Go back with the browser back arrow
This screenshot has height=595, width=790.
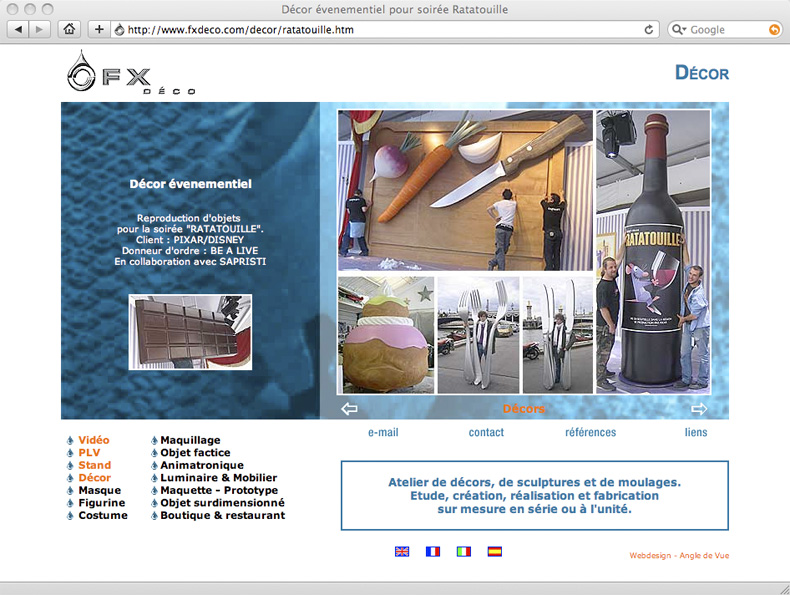19,29
